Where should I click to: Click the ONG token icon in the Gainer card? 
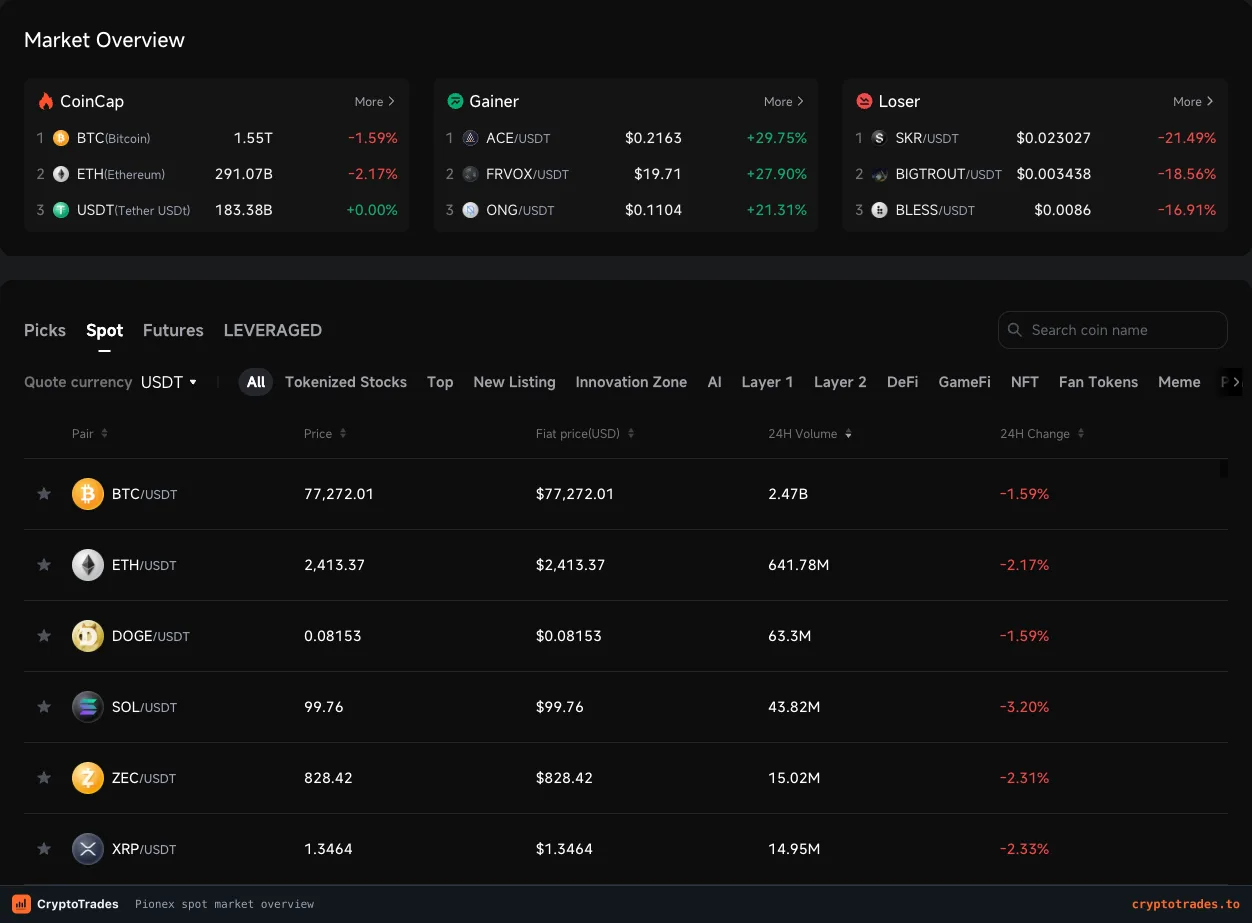click(x=471, y=210)
